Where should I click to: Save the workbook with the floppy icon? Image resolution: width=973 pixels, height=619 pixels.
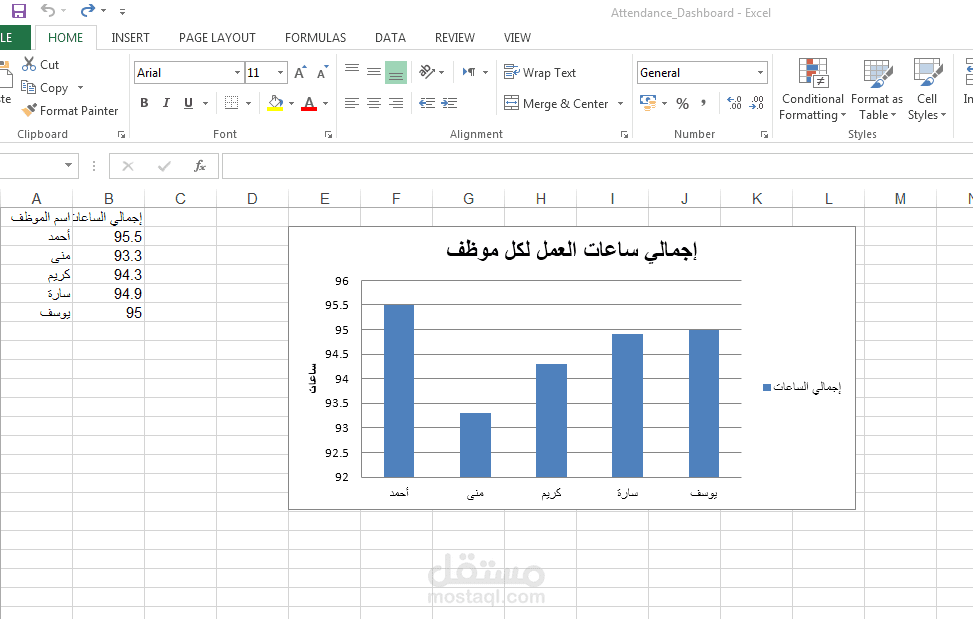pos(19,11)
